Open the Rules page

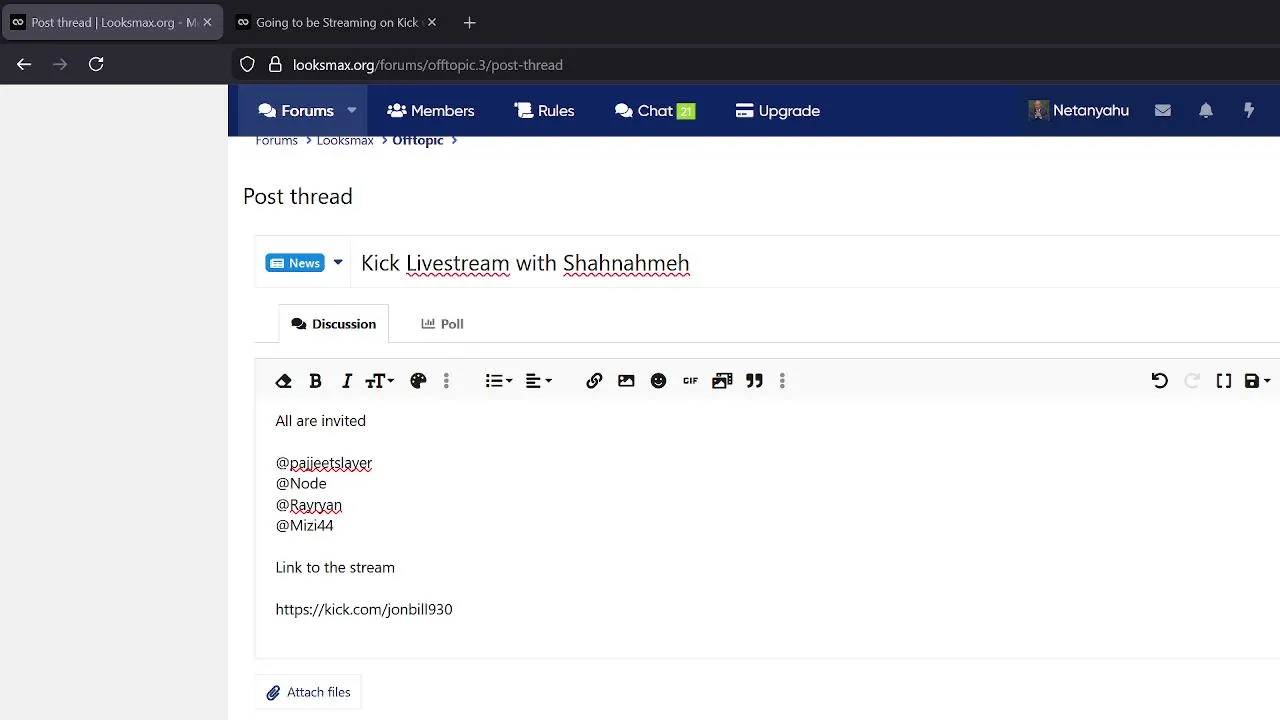tap(544, 111)
